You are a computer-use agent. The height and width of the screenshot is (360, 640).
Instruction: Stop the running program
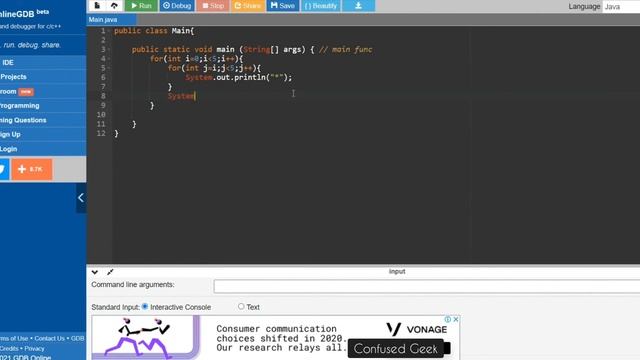click(213, 6)
